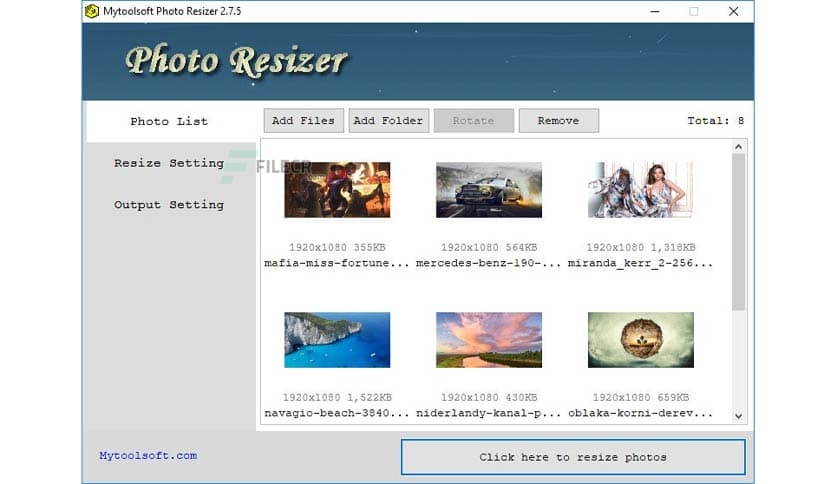Viewport: 836px width, 484px height.
Task: Click the 1920x1080 564KB size label
Action: (489, 247)
